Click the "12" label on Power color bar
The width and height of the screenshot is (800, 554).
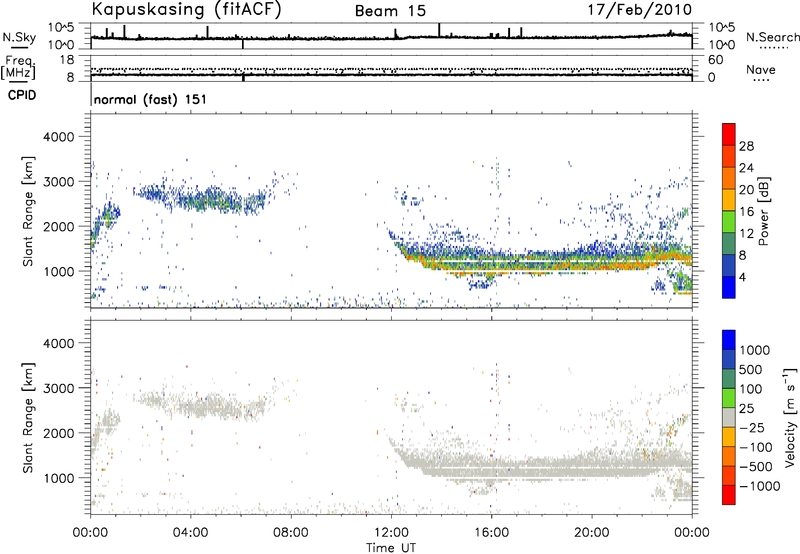(x=746, y=234)
